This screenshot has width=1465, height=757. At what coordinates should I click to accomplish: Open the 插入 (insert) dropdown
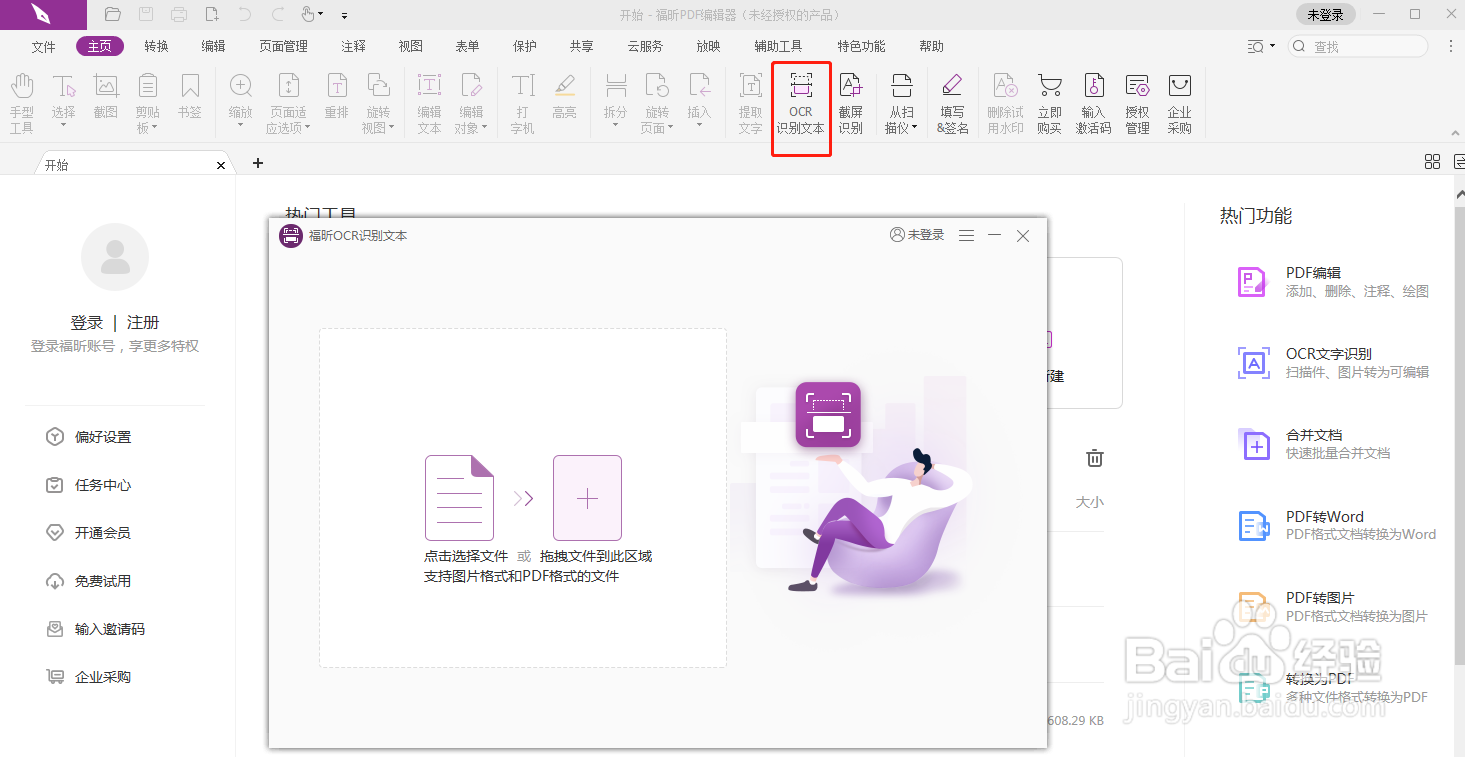[x=700, y=125]
